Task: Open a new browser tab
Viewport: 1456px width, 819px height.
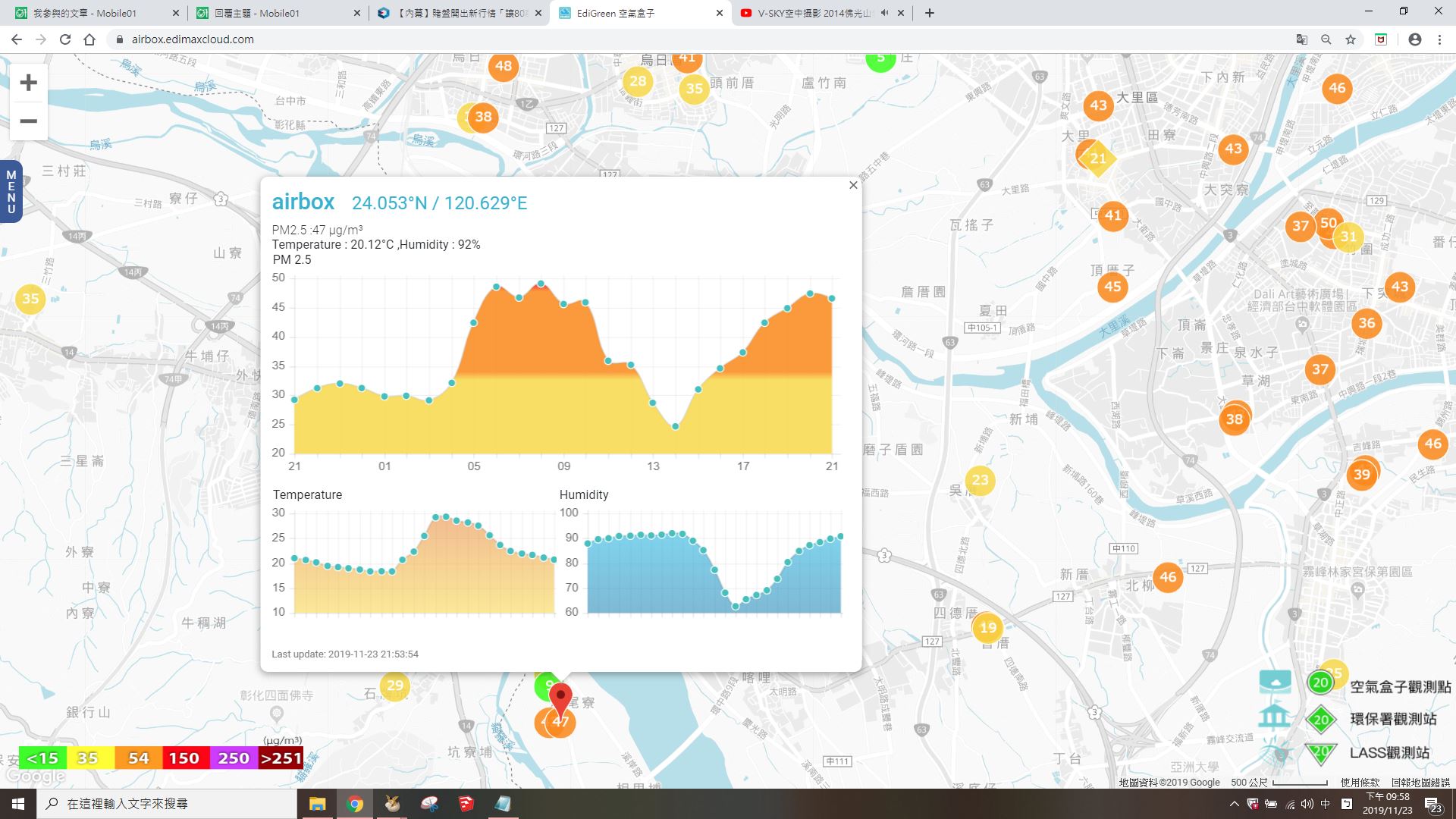Action: coord(930,13)
